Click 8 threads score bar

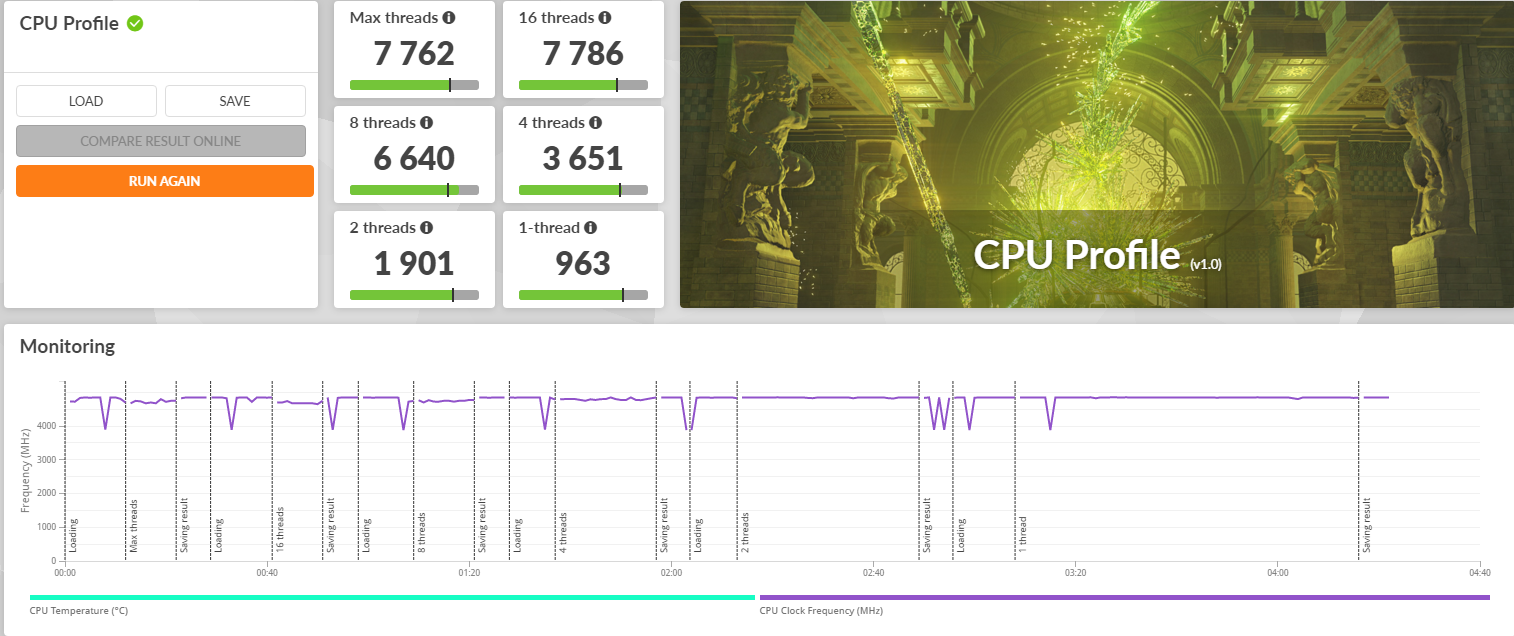(414, 190)
